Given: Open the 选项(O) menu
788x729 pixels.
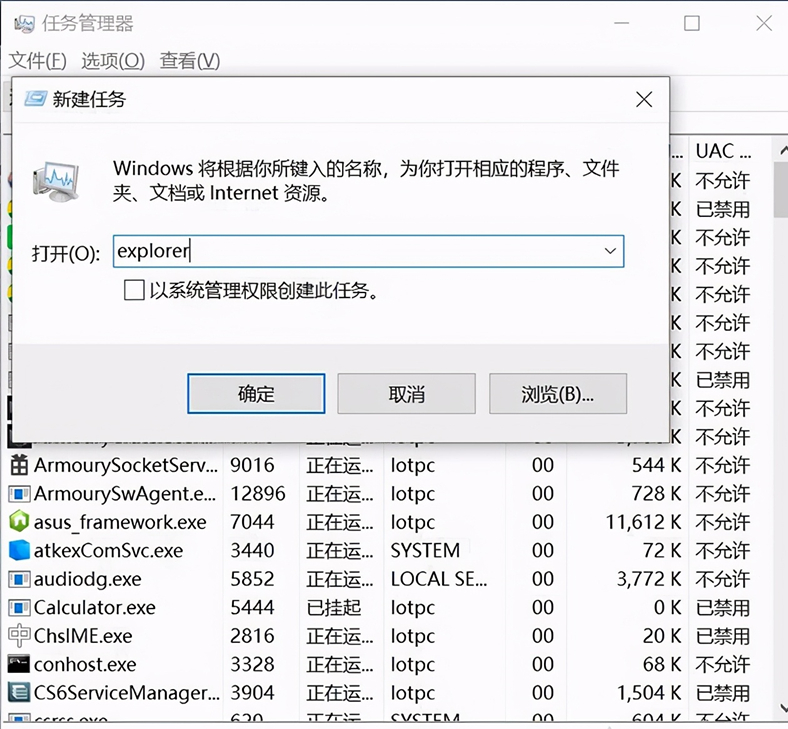Looking at the screenshot, I should tap(113, 61).
